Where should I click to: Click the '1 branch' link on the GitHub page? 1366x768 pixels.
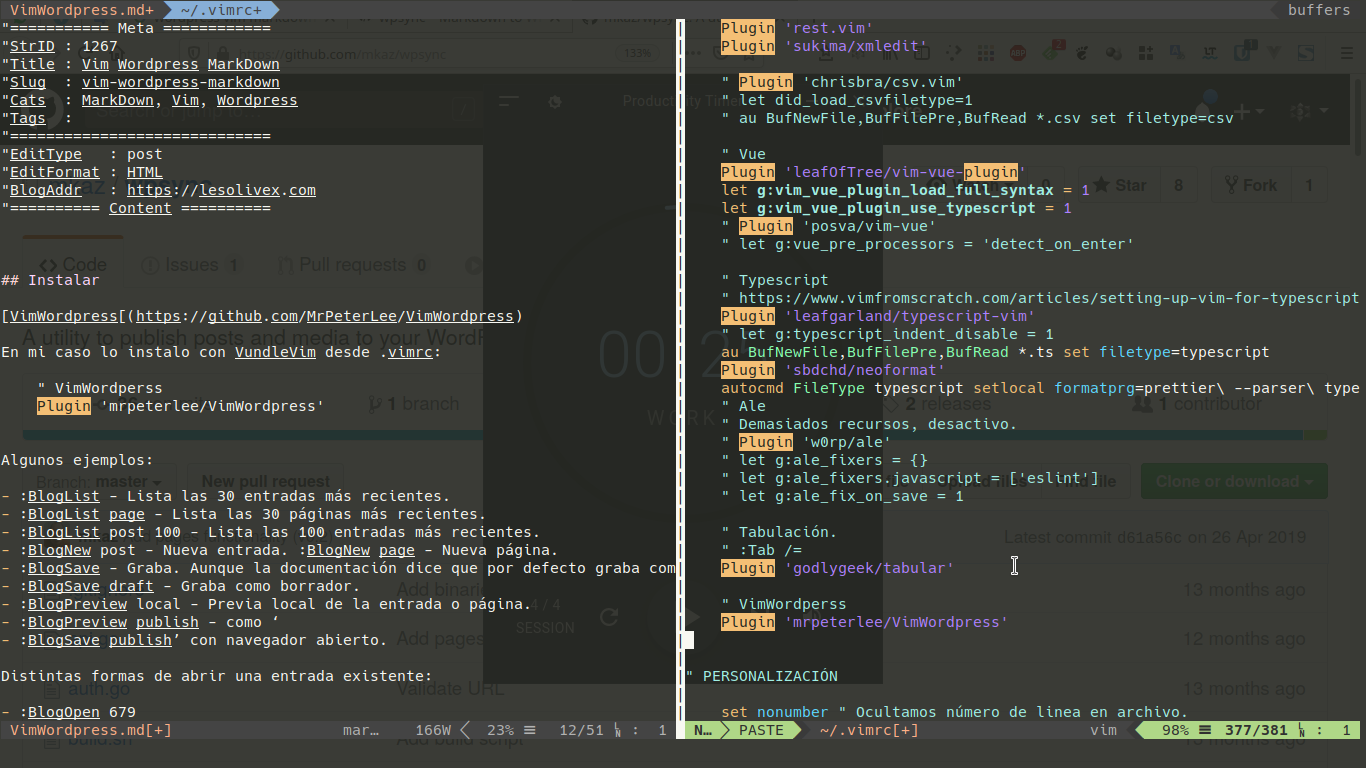(414, 404)
